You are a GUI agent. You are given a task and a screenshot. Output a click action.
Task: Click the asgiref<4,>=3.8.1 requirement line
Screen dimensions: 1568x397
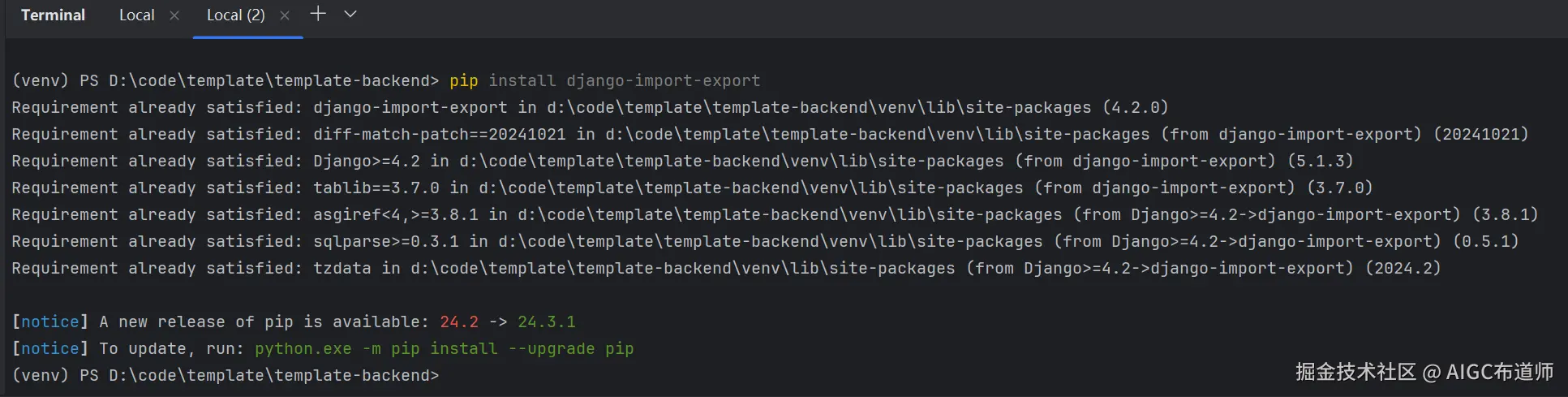click(775, 214)
